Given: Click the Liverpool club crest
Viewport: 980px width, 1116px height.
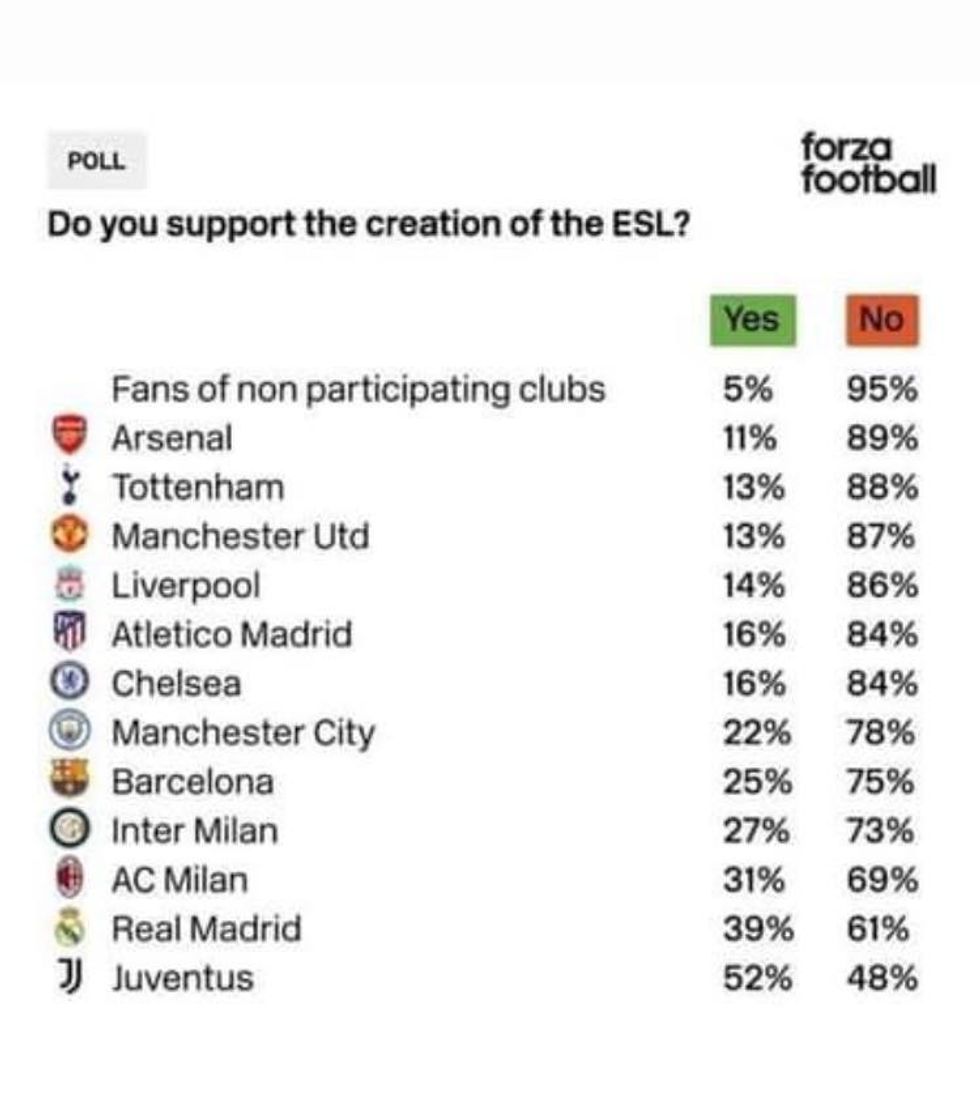Looking at the screenshot, I should [69, 585].
